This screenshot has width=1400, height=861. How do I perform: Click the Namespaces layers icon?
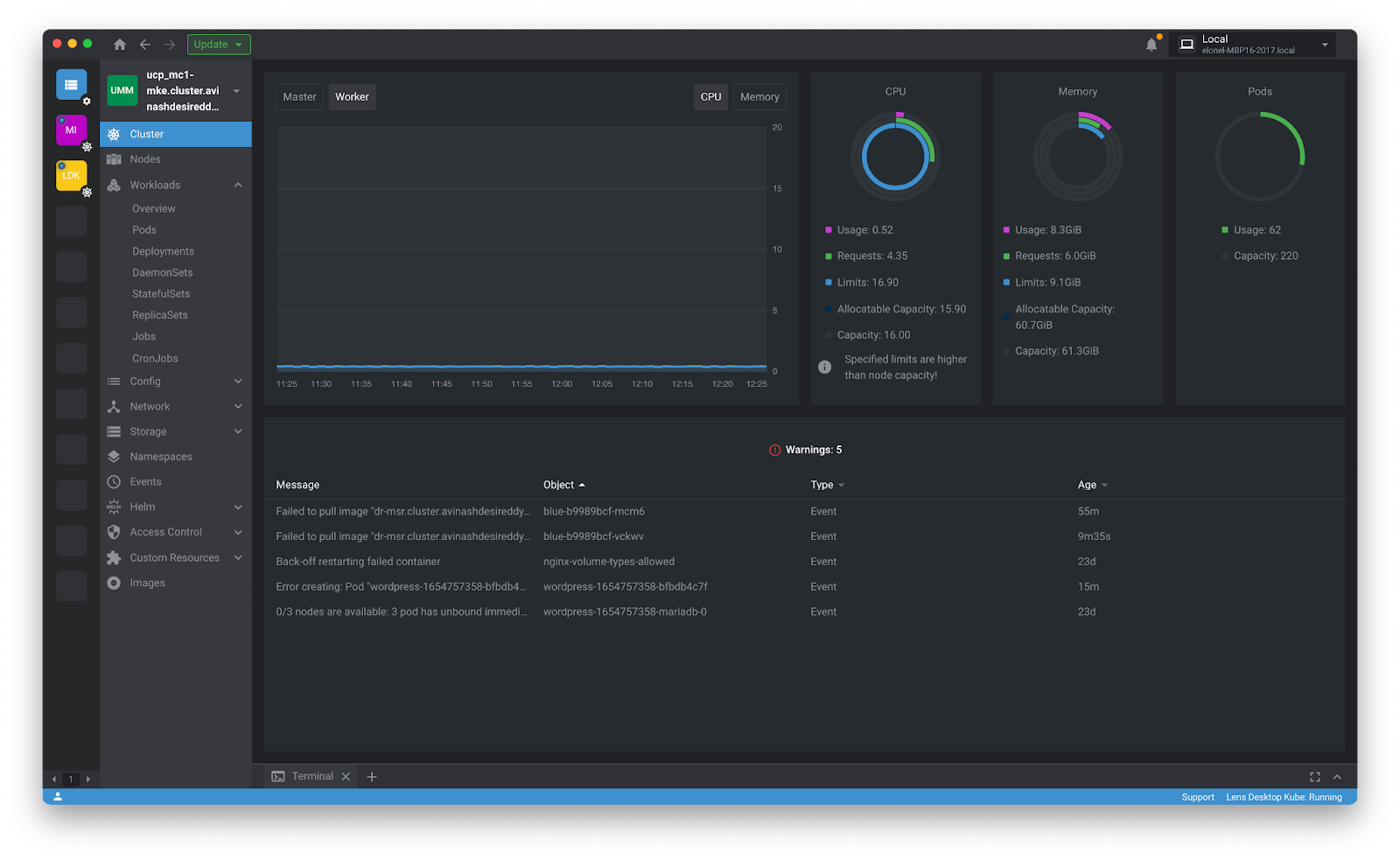point(114,457)
